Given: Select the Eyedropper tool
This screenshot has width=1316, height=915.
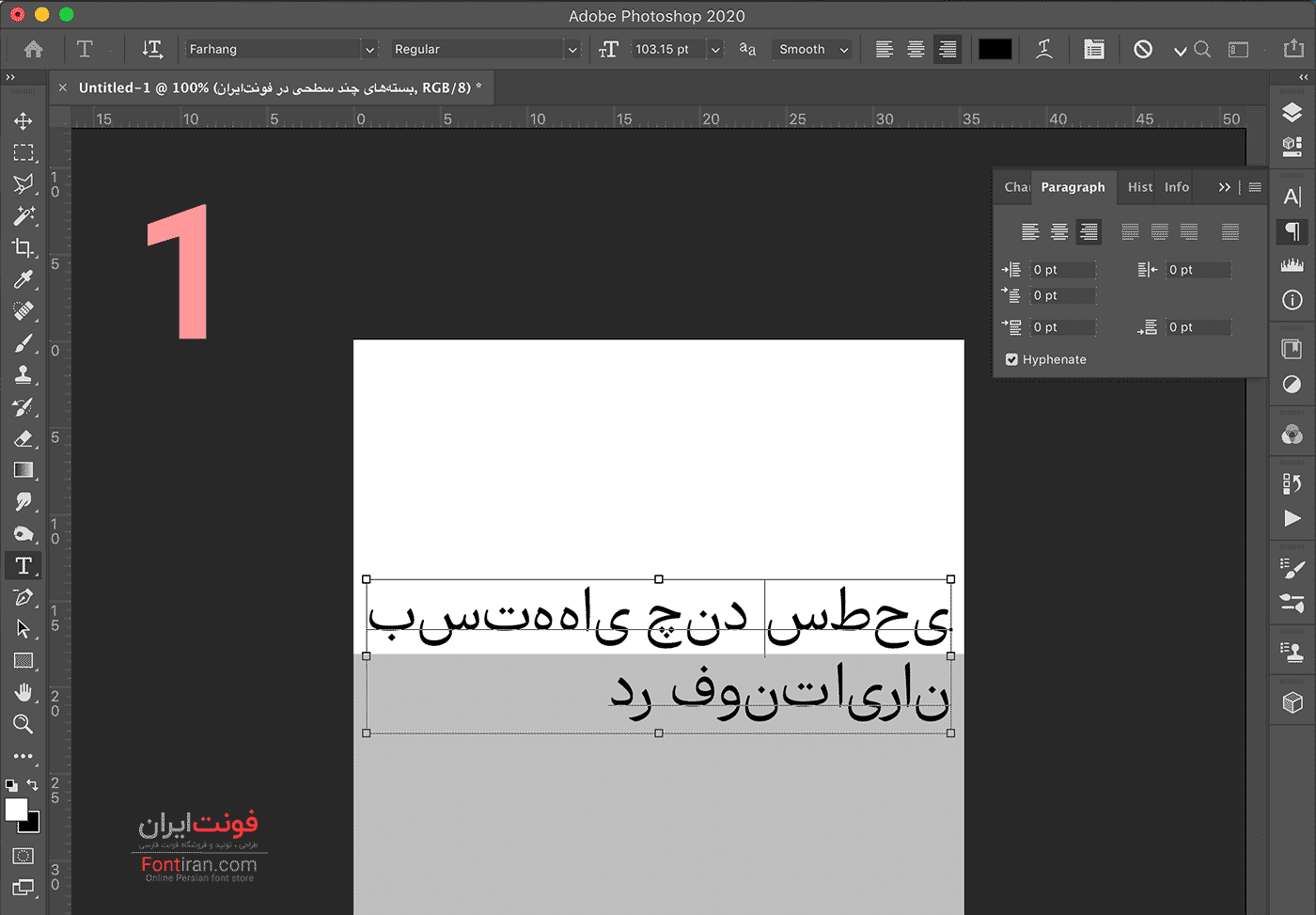Looking at the screenshot, I should (x=23, y=279).
